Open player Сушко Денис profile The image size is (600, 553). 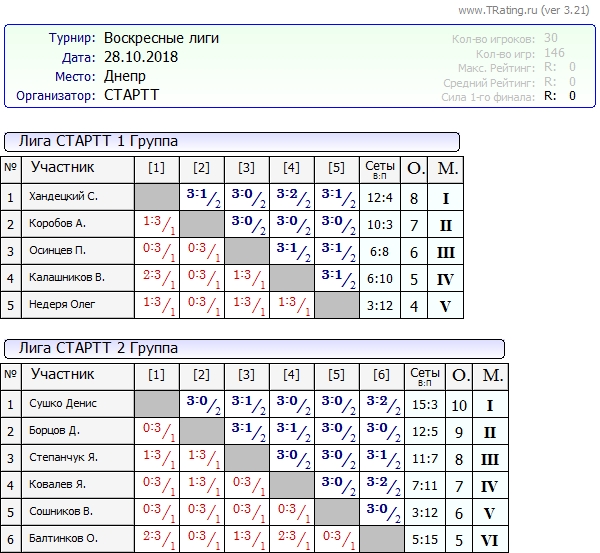click(64, 404)
